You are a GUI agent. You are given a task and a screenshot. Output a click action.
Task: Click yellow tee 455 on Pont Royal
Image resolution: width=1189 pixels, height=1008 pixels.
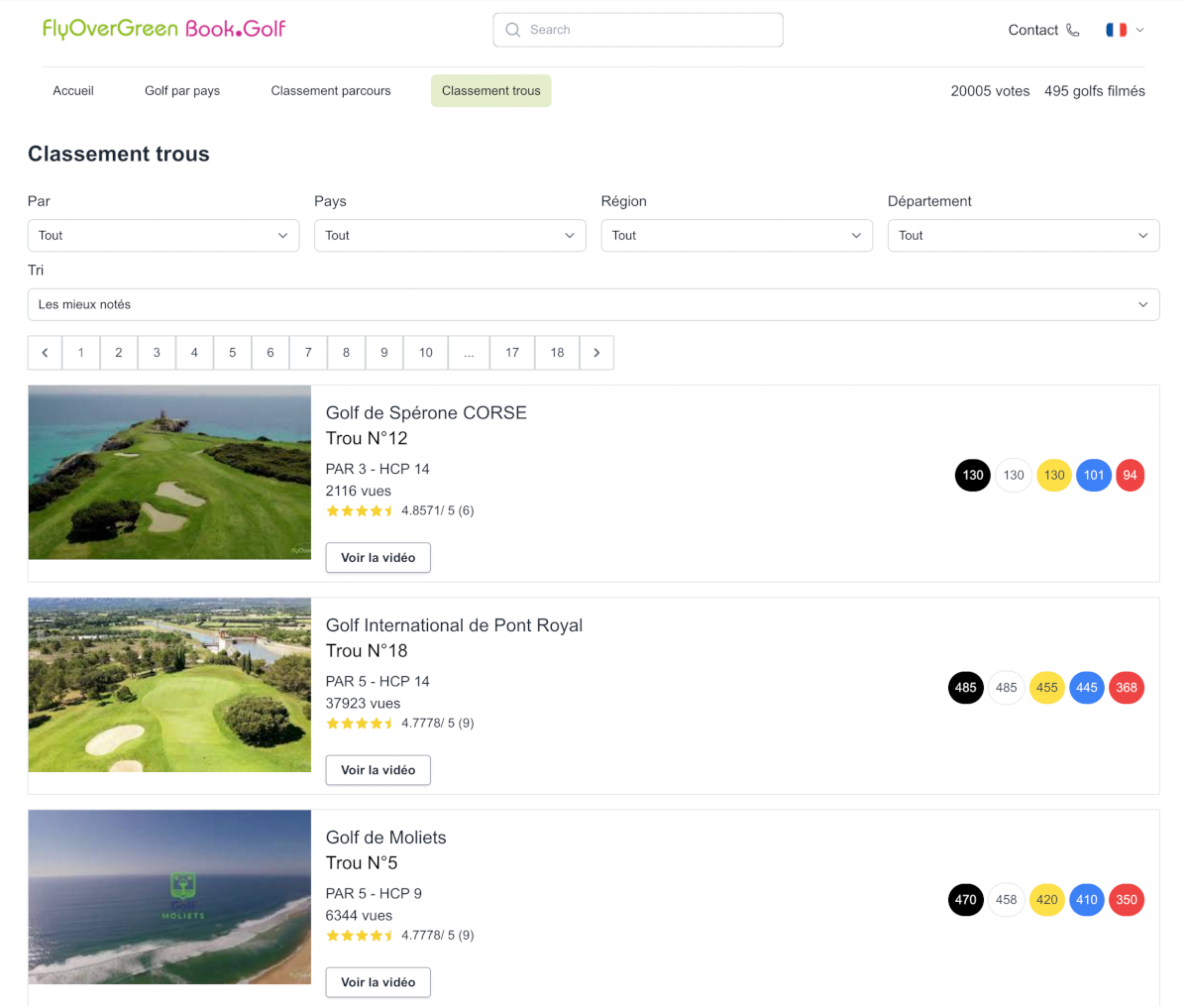click(x=1047, y=687)
